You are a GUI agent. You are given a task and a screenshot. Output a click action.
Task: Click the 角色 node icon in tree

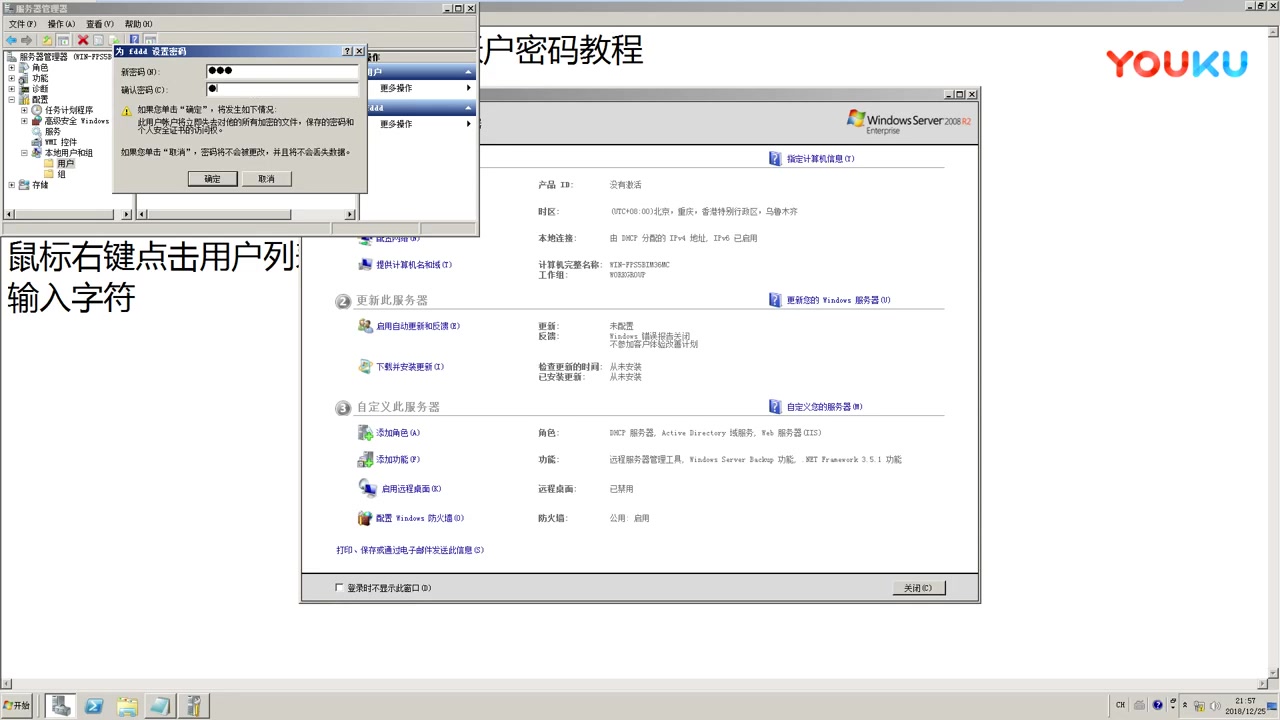pos(25,68)
